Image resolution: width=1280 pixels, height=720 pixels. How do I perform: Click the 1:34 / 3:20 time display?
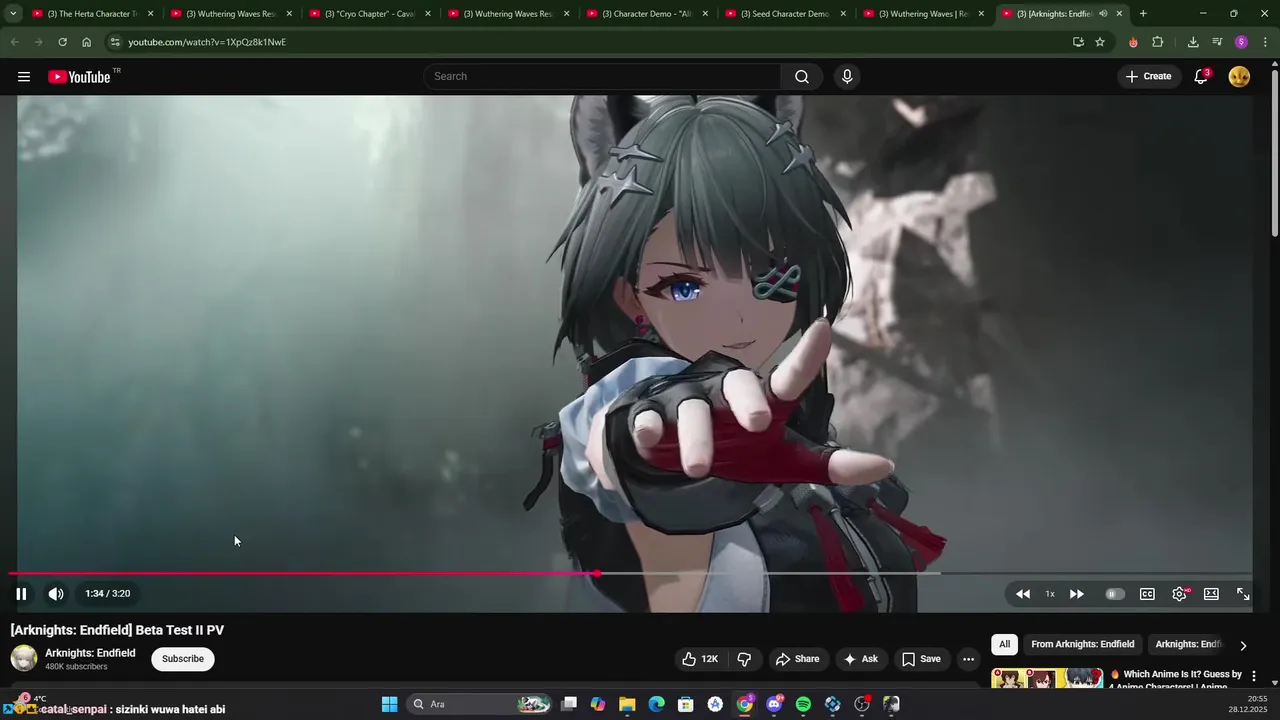[108, 594]
